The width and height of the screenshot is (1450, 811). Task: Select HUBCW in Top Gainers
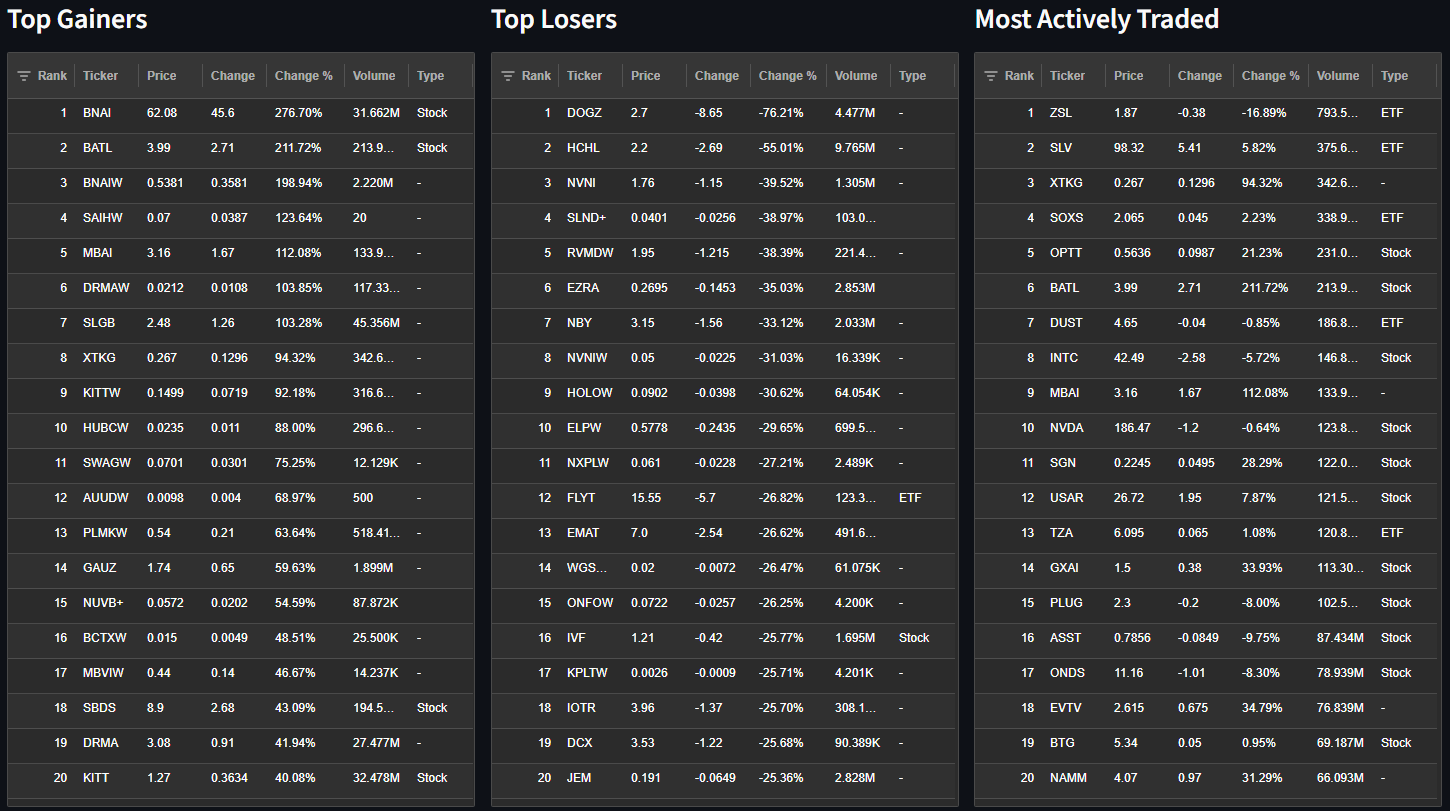106,428
